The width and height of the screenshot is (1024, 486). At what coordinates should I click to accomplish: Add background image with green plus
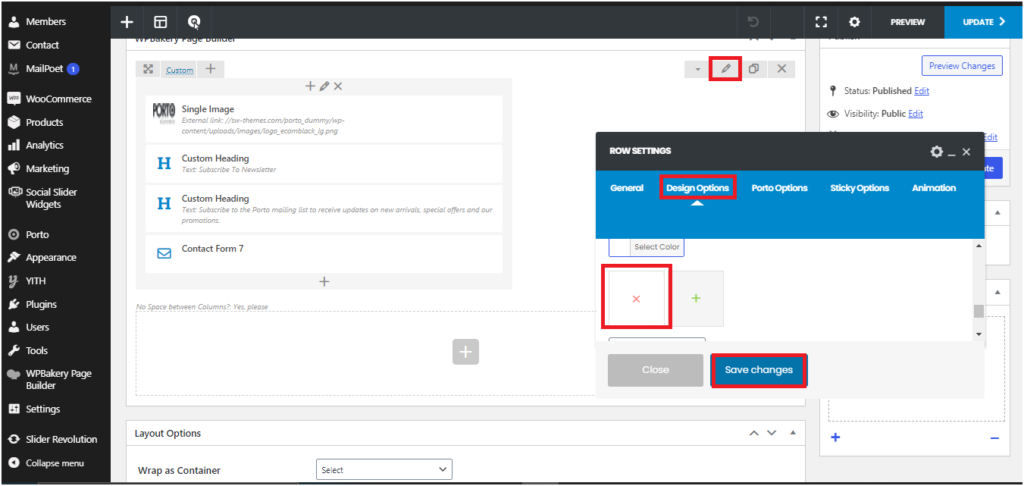point(696,298)
